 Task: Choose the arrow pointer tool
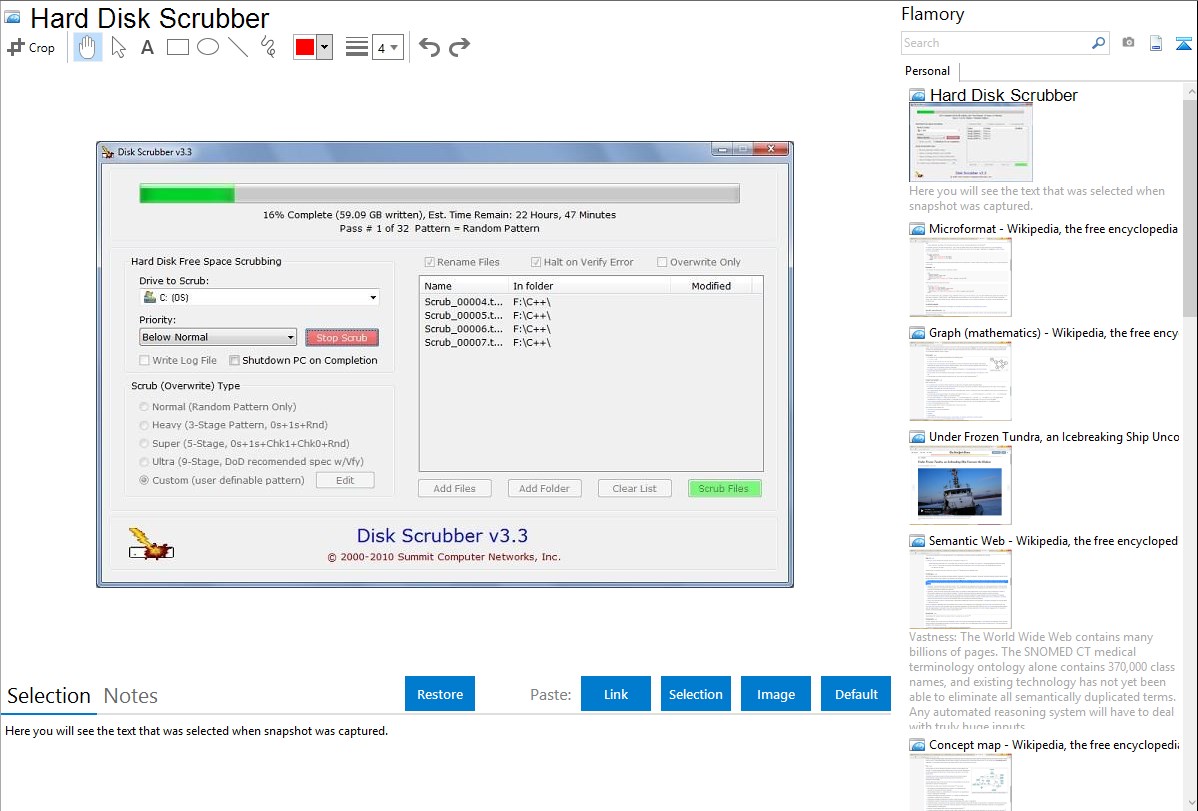[x=118, y=47]
